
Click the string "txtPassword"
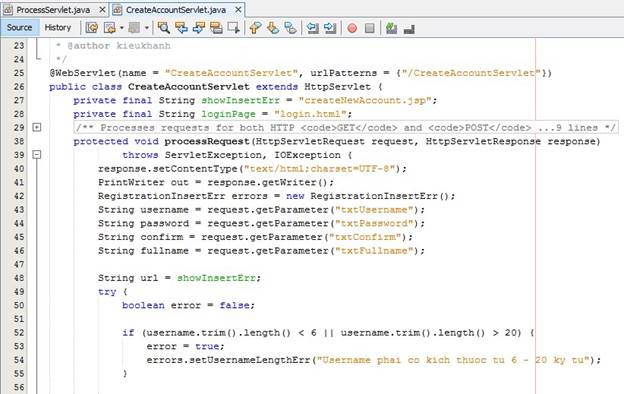tap(374, 223)
